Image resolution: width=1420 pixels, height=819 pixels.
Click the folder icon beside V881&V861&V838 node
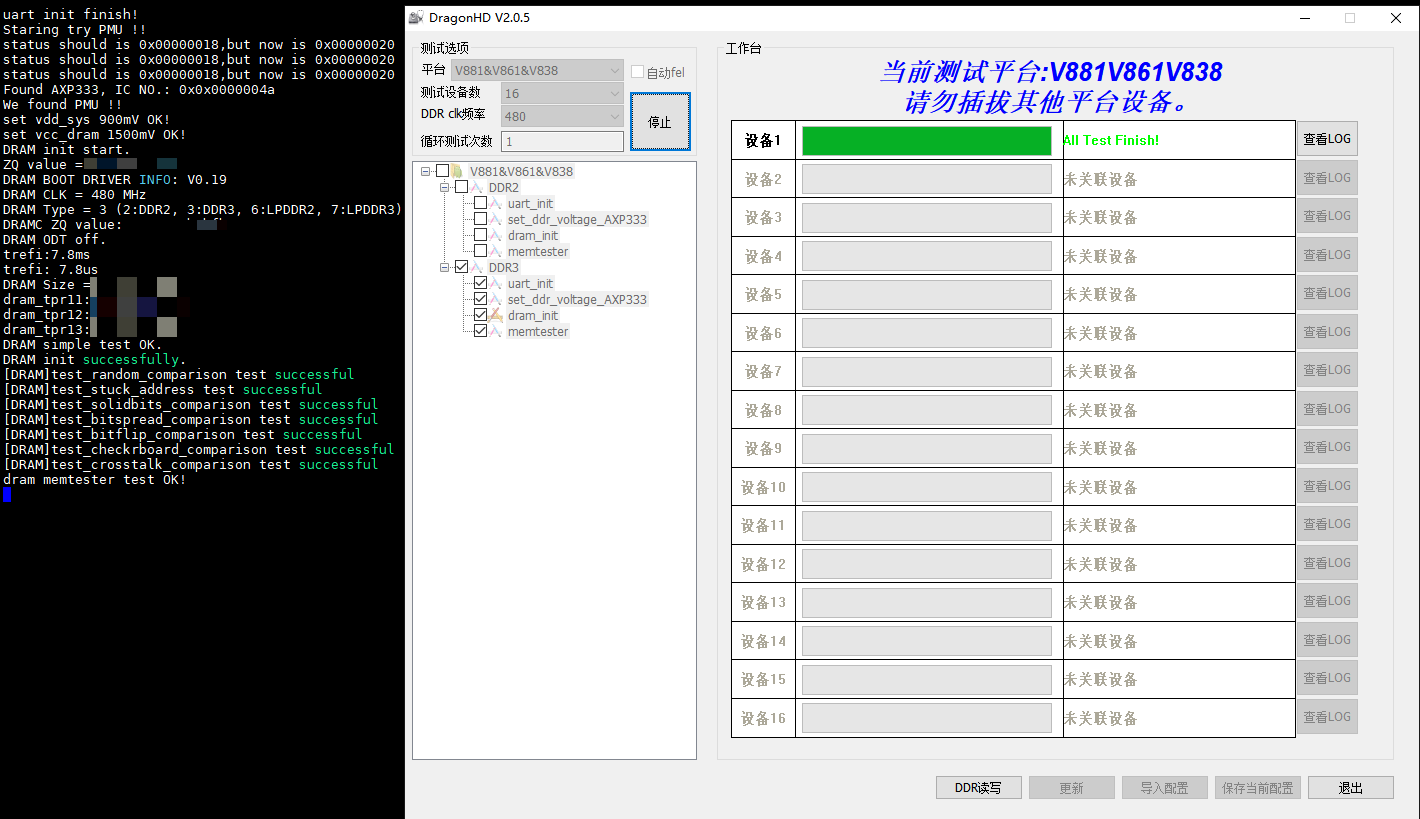click(x=455, y=171)
